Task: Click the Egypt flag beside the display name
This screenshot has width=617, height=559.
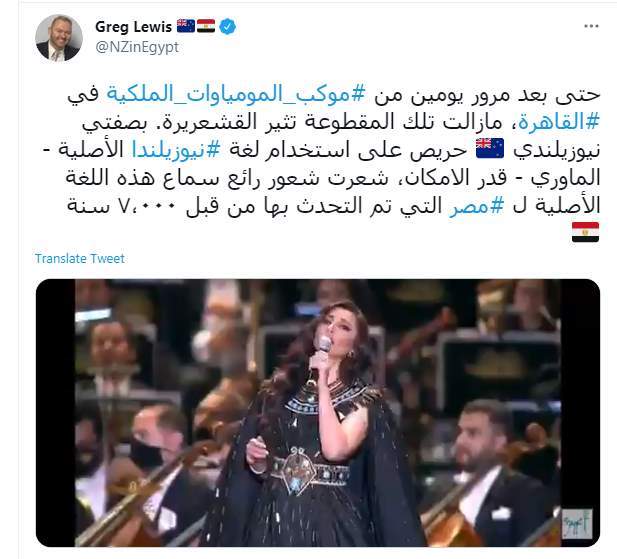Action: (206, 26)
